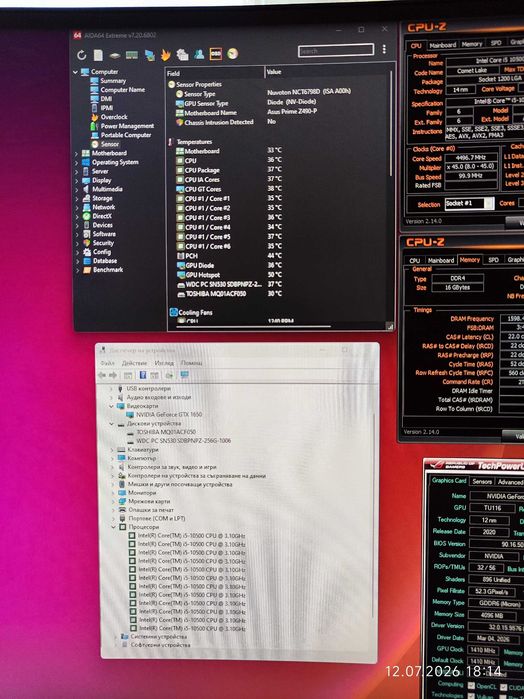Open the Действие menu in Device Manager

[x=134, y=363]
